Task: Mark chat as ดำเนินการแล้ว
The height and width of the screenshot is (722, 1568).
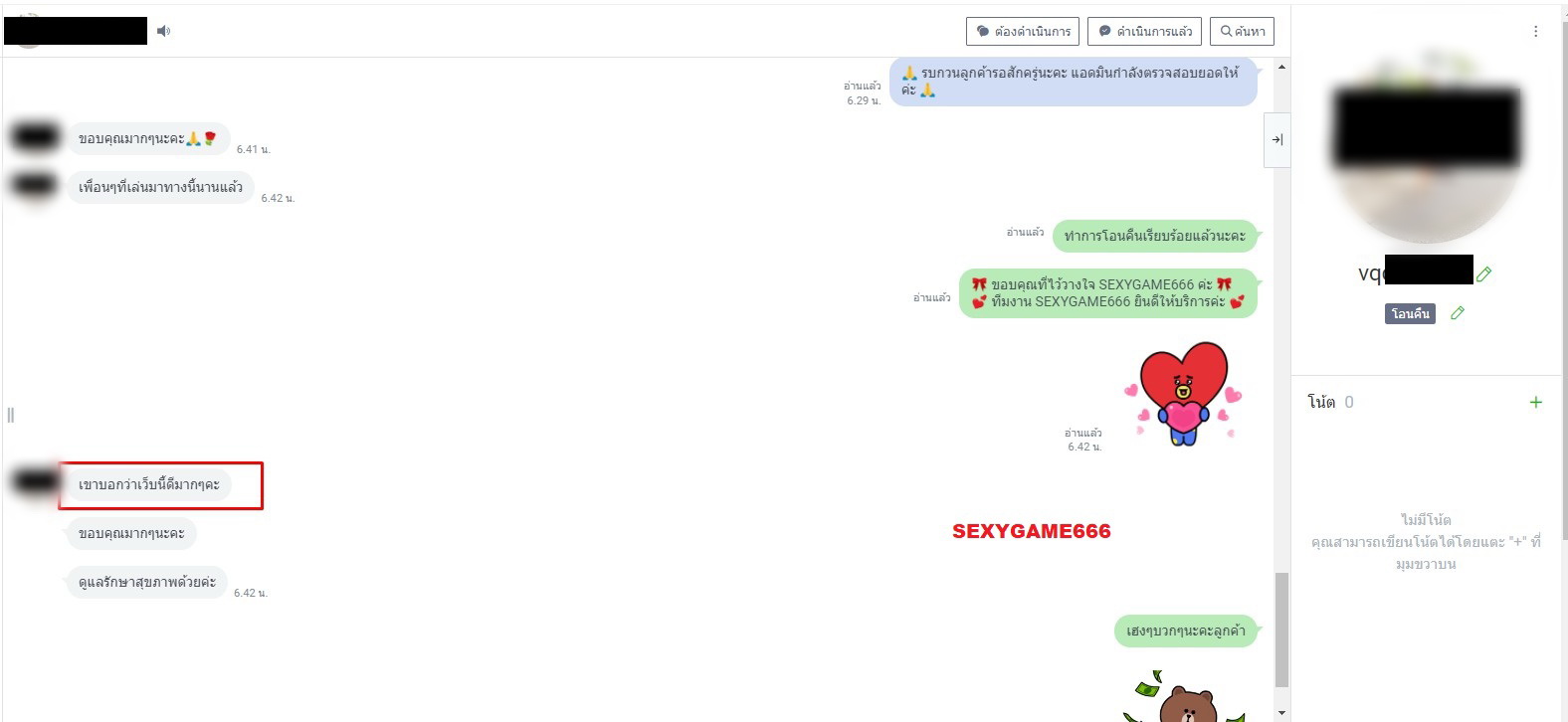Action: point(1144,31)
